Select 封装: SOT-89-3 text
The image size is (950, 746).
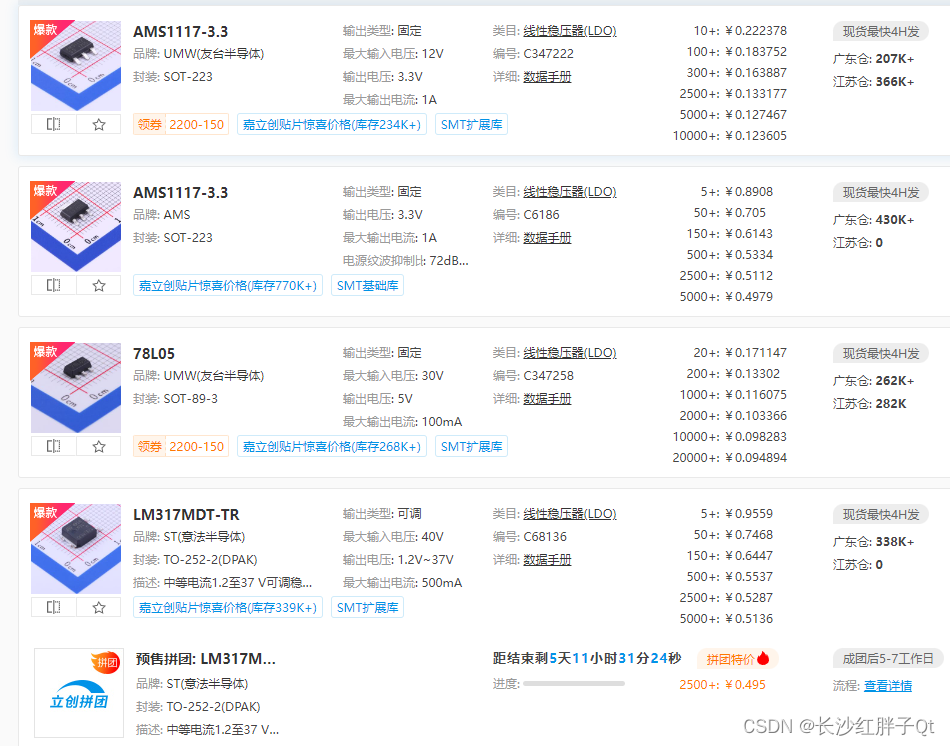175,399
